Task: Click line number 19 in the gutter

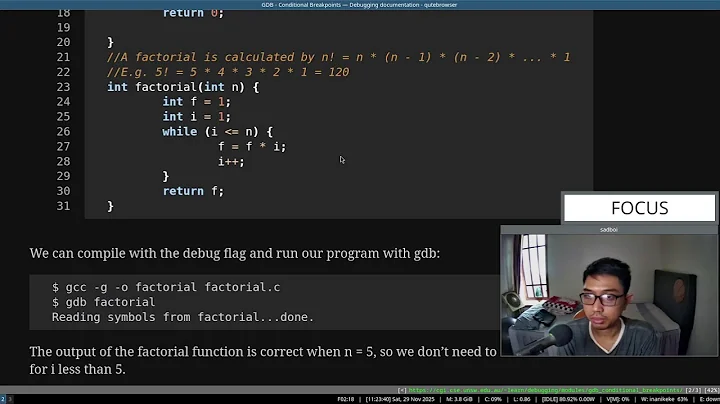Action: click(x=63, y=28)
